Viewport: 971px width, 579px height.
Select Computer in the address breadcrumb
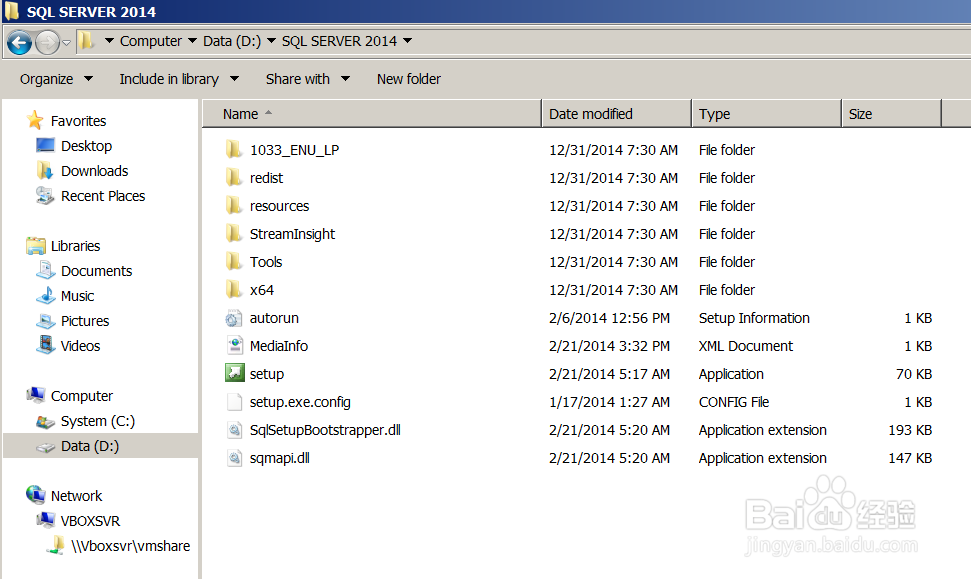(150, 41)
